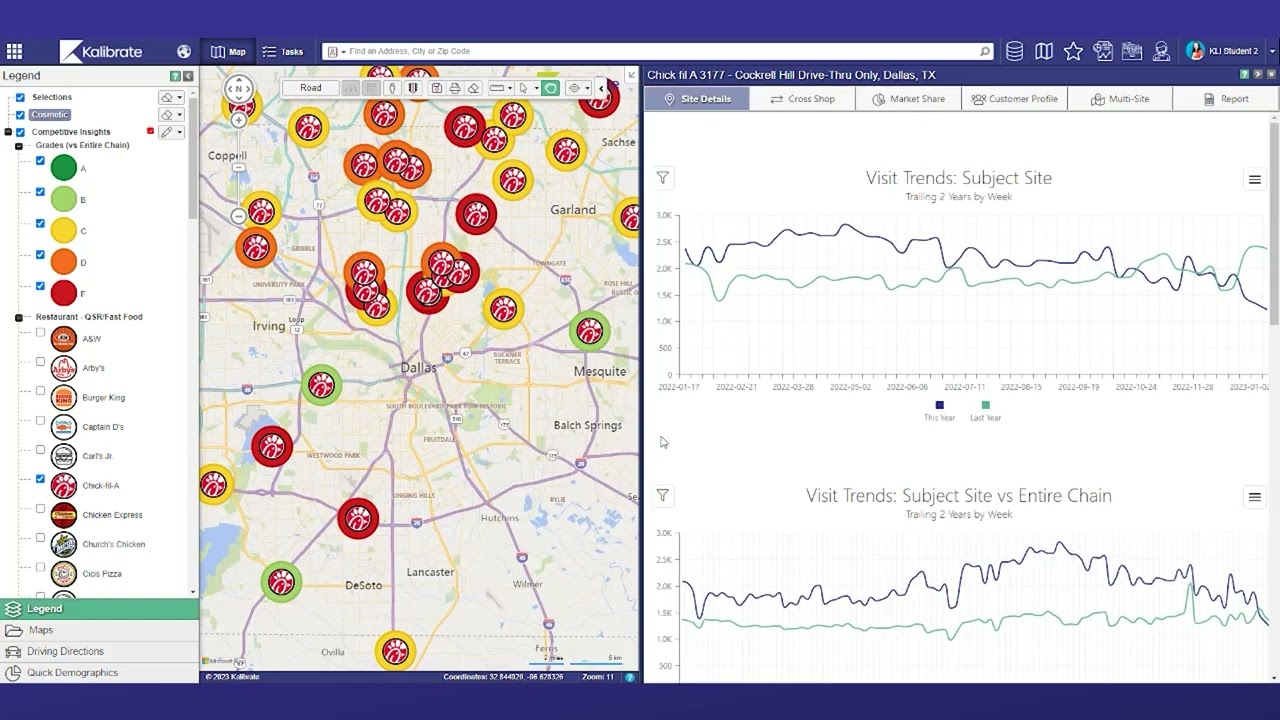Uncheck grade A checkbox
This screenshot has width=1280, height=720.
pyautogui.click(x=40, y=161)
